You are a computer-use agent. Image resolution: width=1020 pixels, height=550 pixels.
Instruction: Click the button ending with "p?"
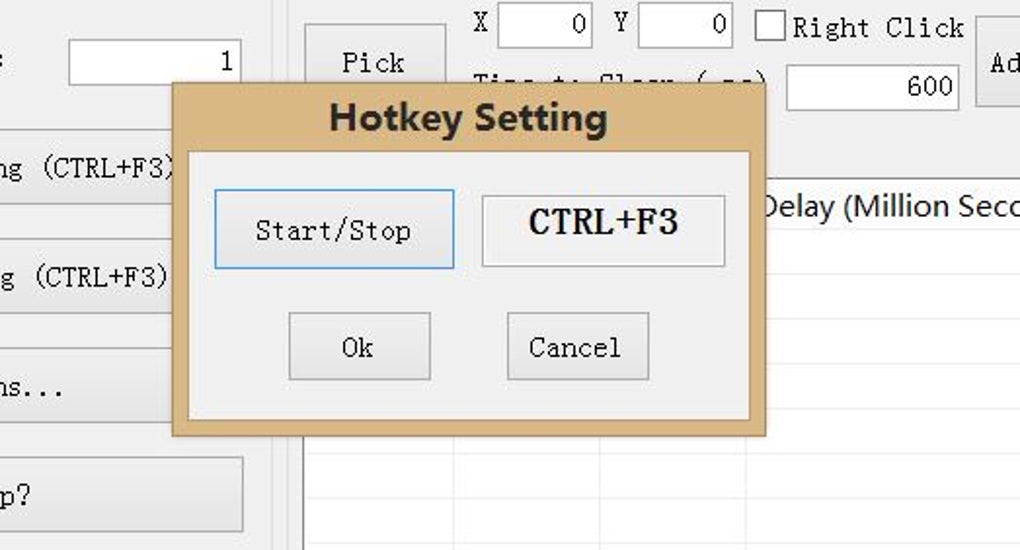pyautogui.click(x=120, y=495)
